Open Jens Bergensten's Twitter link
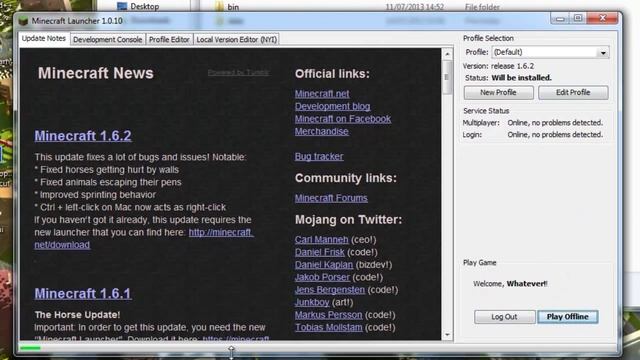Viewport: 640px width, 360px height. 330,290
